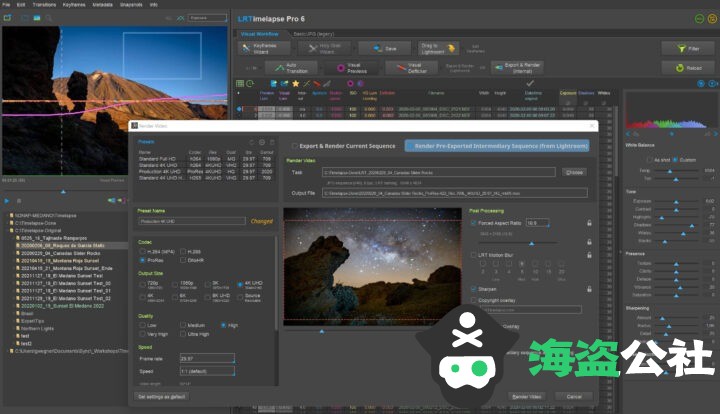Open the Metadata menu

[x=102, y=5]
